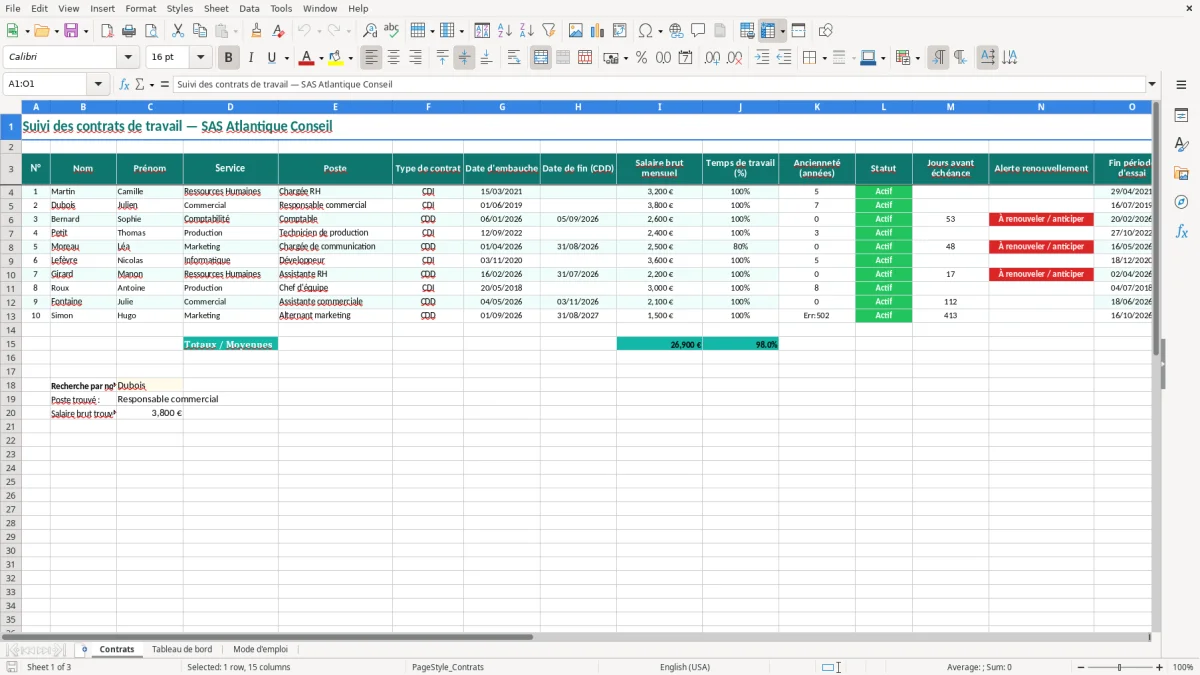Click Format as Percent icon
This screenshot has width=1200, height=675.
coord(641,58)
